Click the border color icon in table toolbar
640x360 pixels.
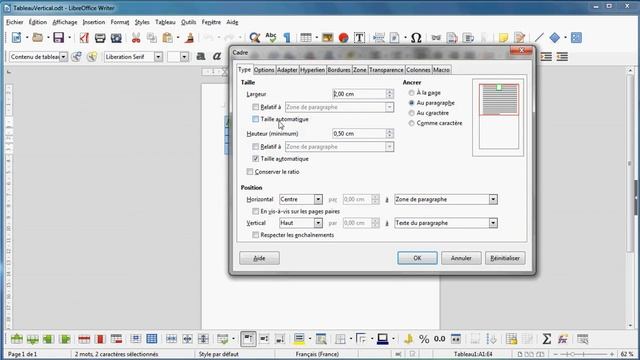[382, 339]
